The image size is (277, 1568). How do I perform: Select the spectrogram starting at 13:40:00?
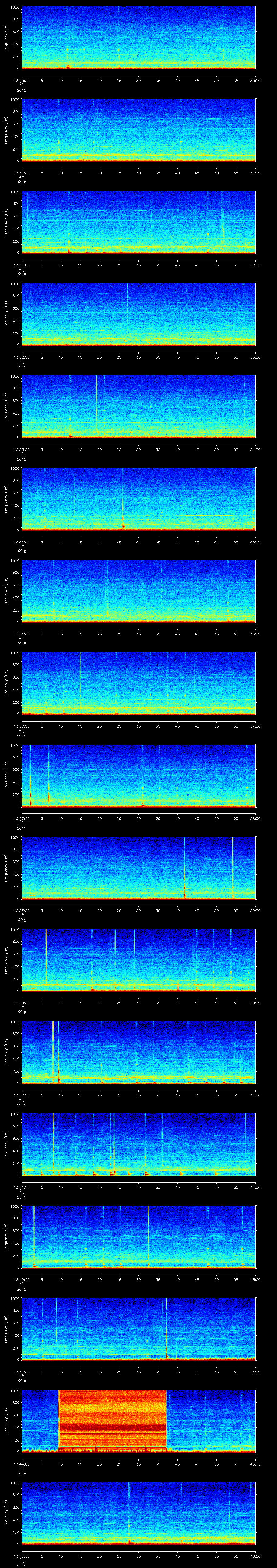[x=139, y=1052]
